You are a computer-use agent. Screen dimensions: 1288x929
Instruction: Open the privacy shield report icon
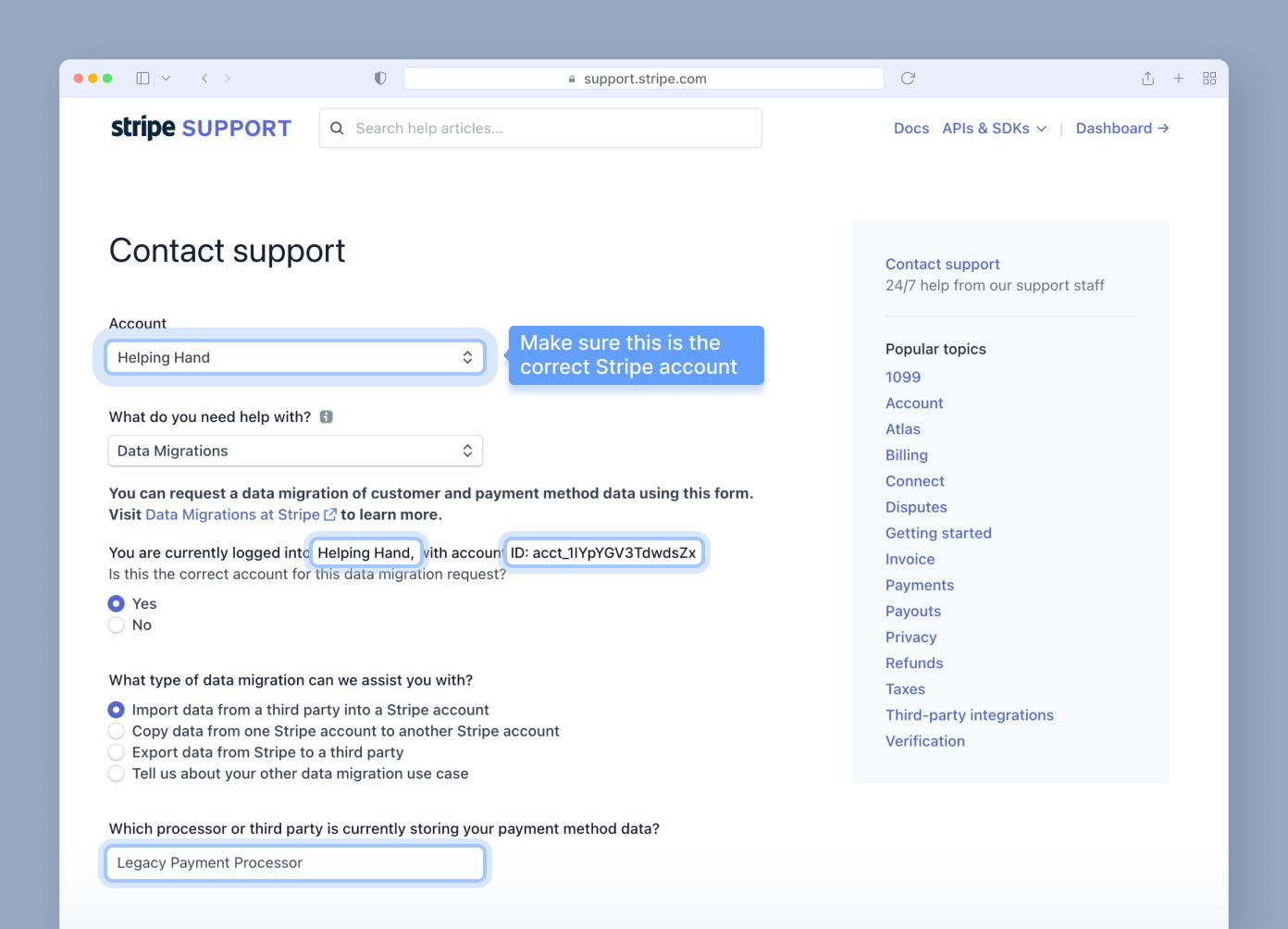click(x=380, y=79)
